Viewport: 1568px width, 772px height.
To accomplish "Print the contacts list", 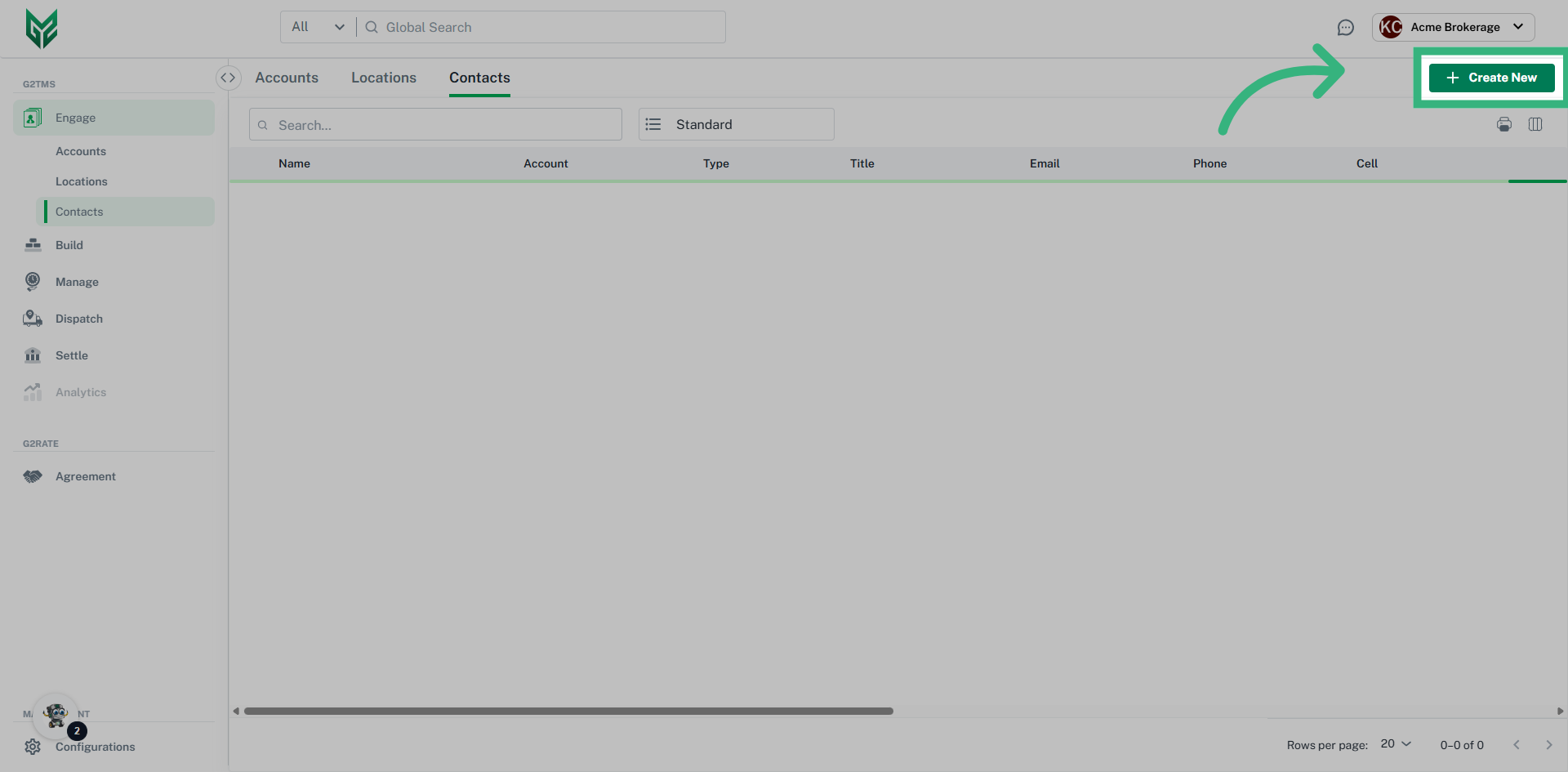I will coord(1504,124).
